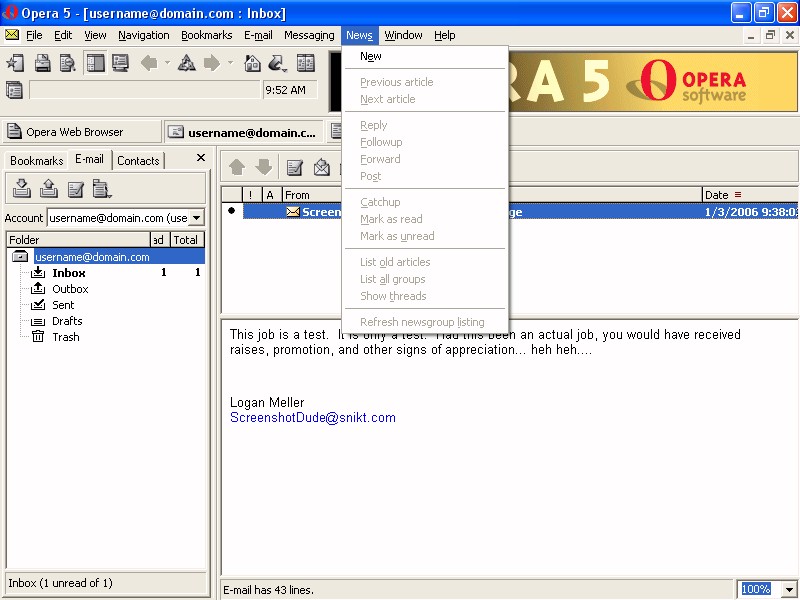Open the View menu
The image size is (800, 600).
pyautogui.click(x=95, y=35)
